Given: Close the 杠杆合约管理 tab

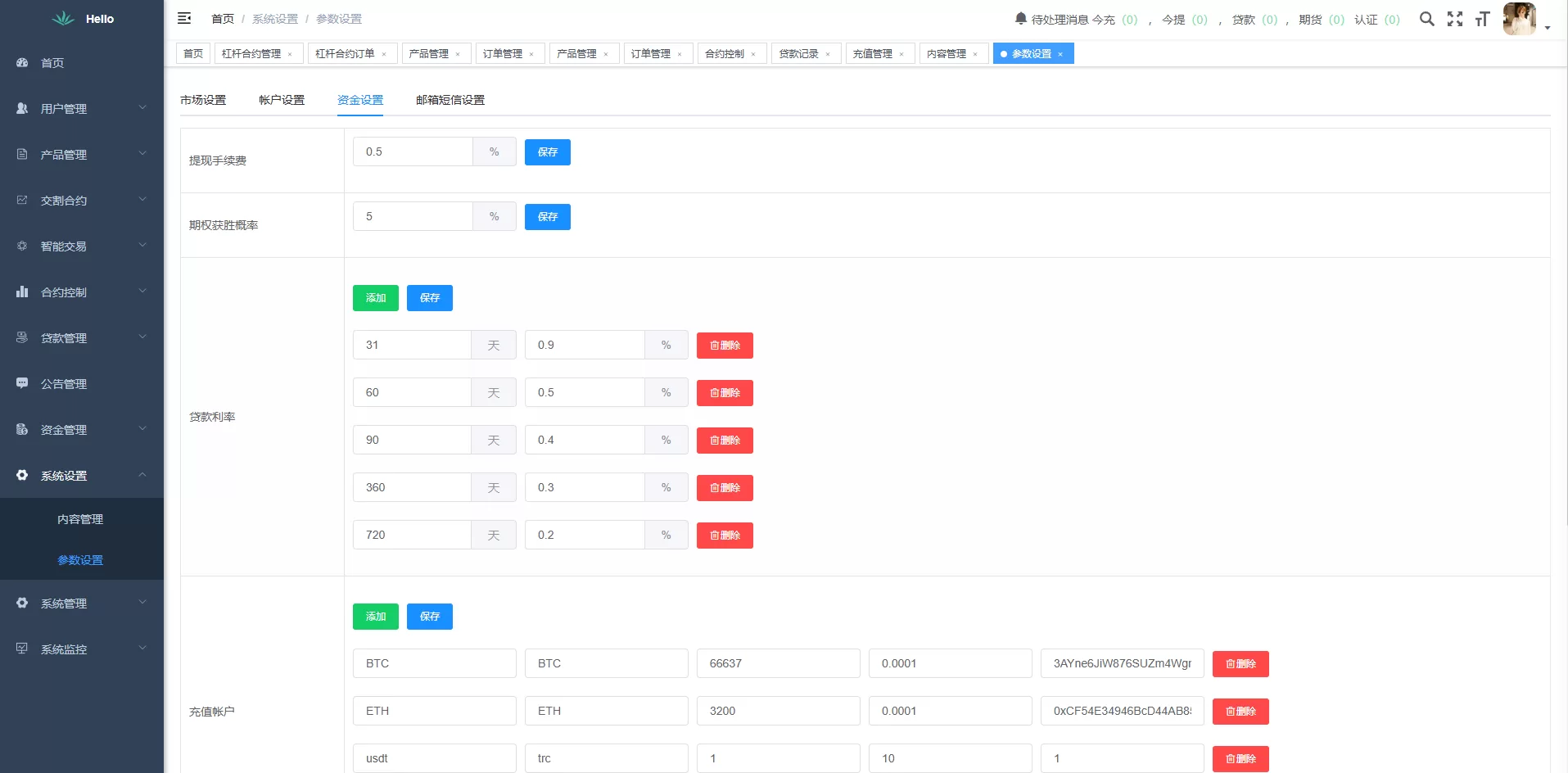Looking at the screenshot, I should click(290, 54).
